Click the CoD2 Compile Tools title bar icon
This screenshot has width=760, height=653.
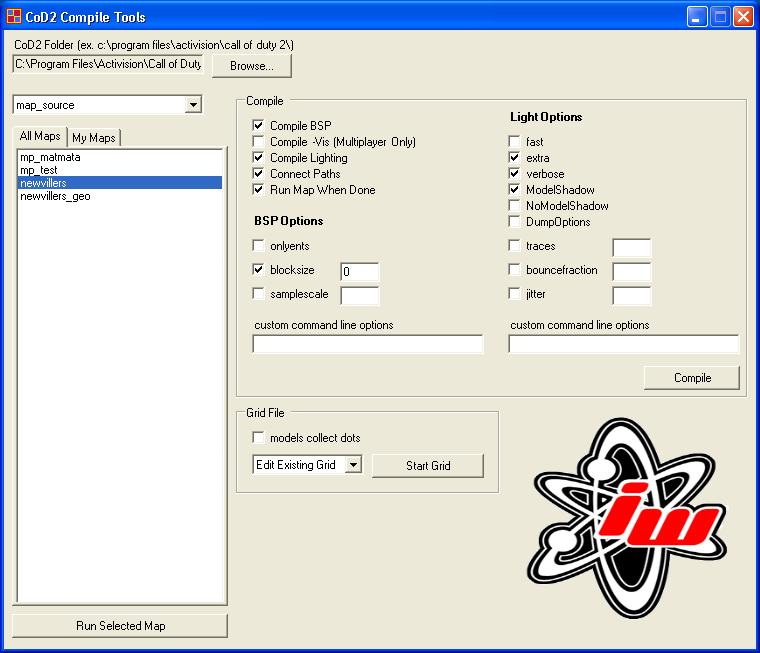point(14,16)
